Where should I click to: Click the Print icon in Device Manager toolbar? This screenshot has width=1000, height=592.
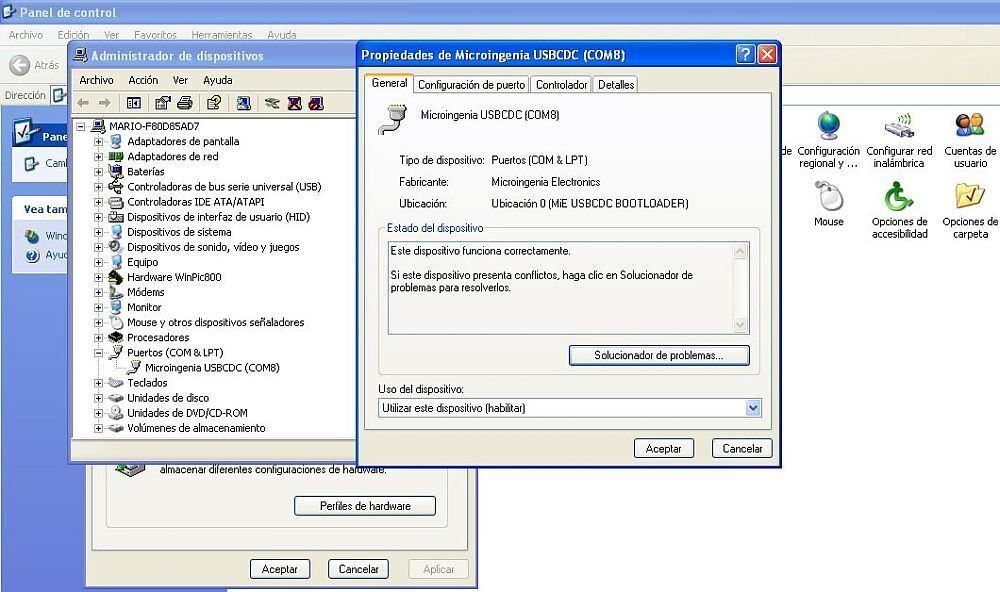coord(185,103)
